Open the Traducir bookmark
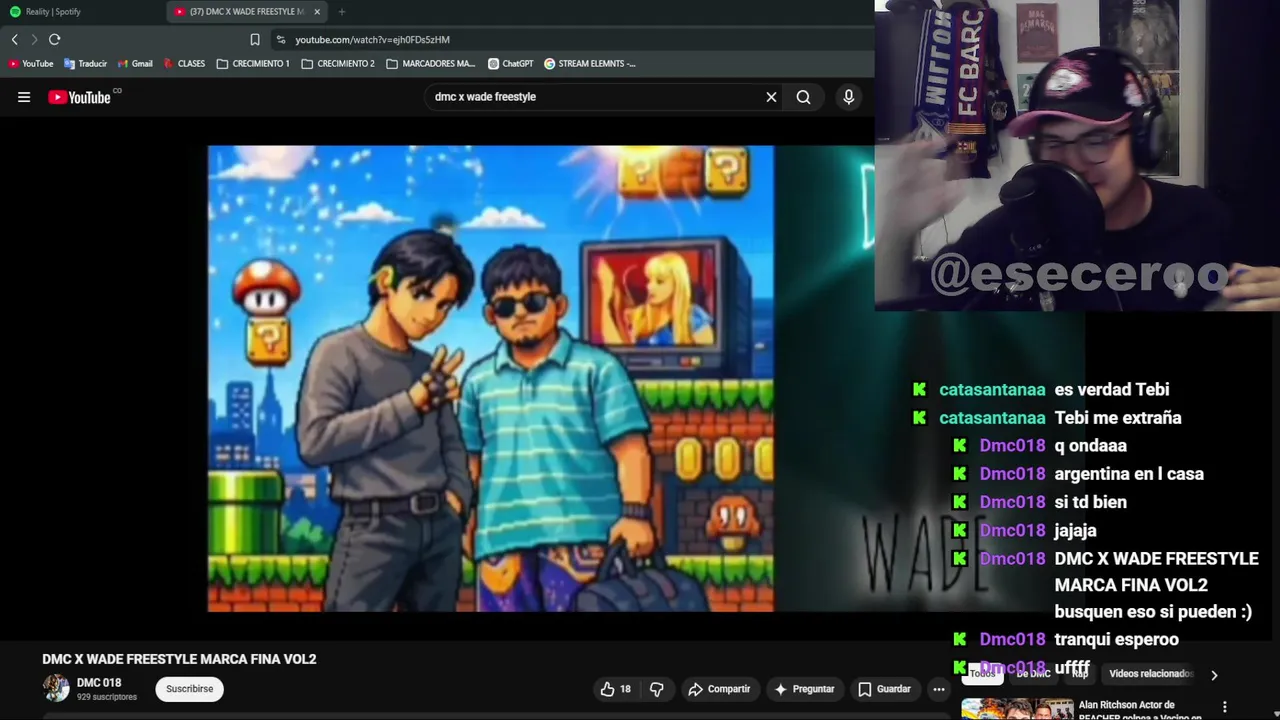1280x720 pixels. pyautogui.click(x=85, y=63)
